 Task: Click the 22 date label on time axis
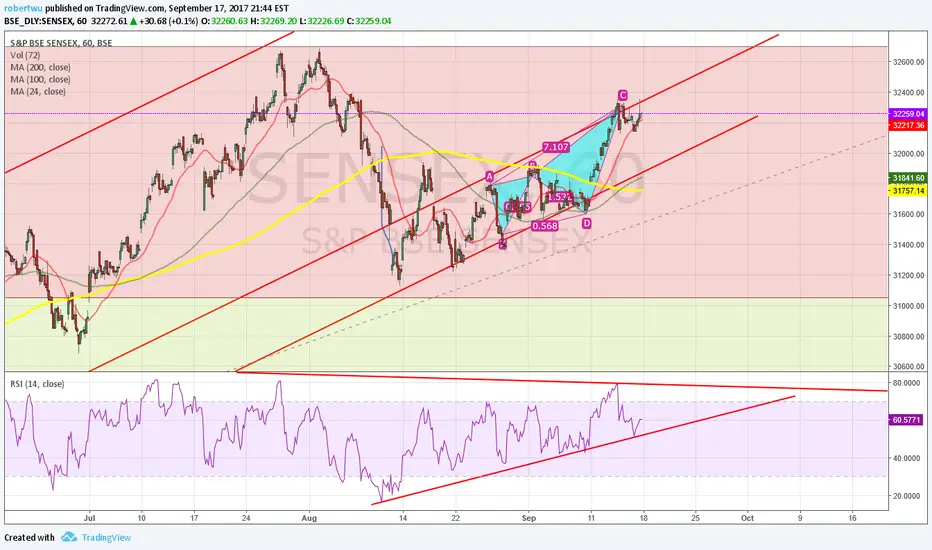pyautogui.click(x=455, y=518)
